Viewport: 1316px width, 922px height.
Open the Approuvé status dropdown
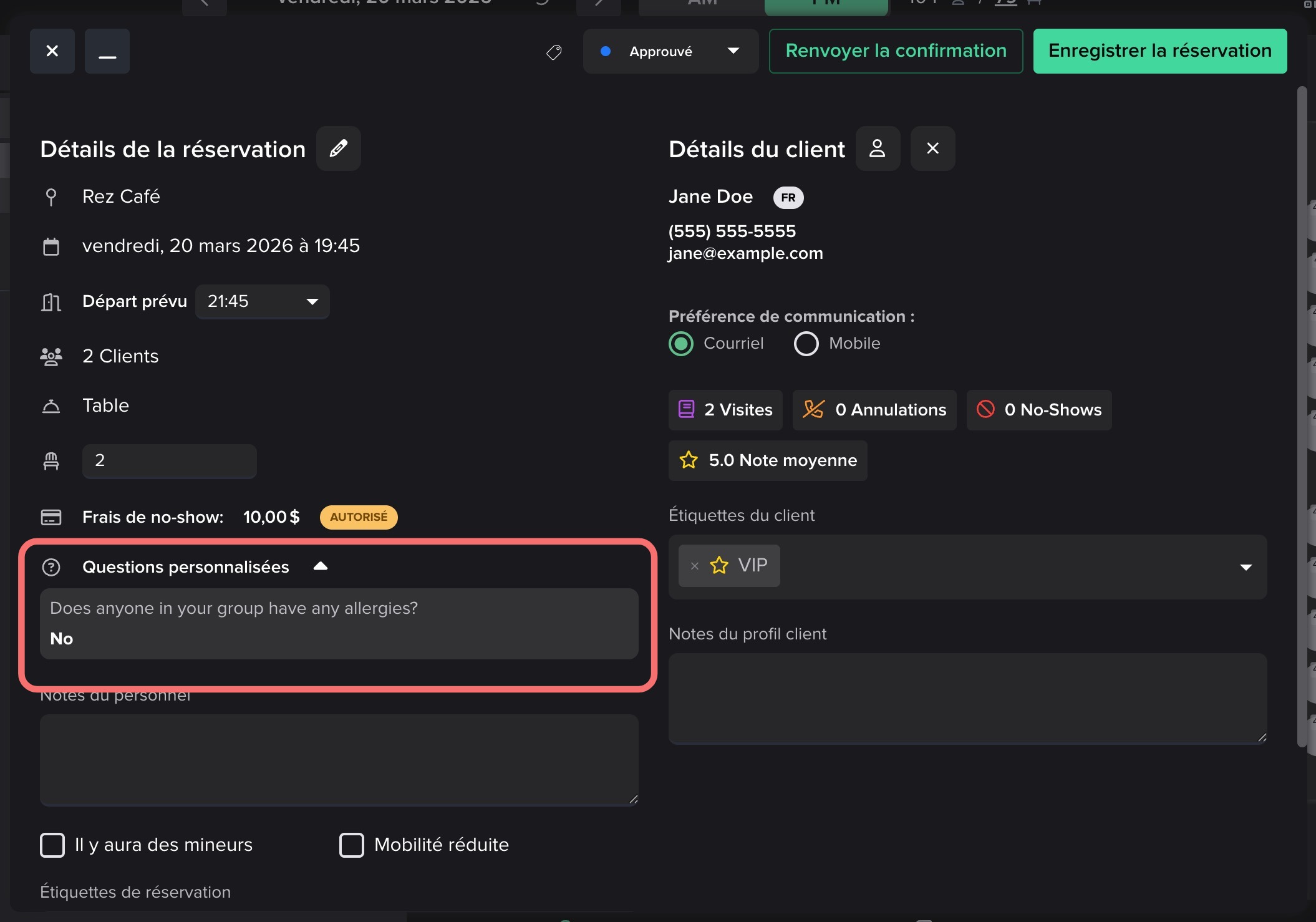coord(670,52)
